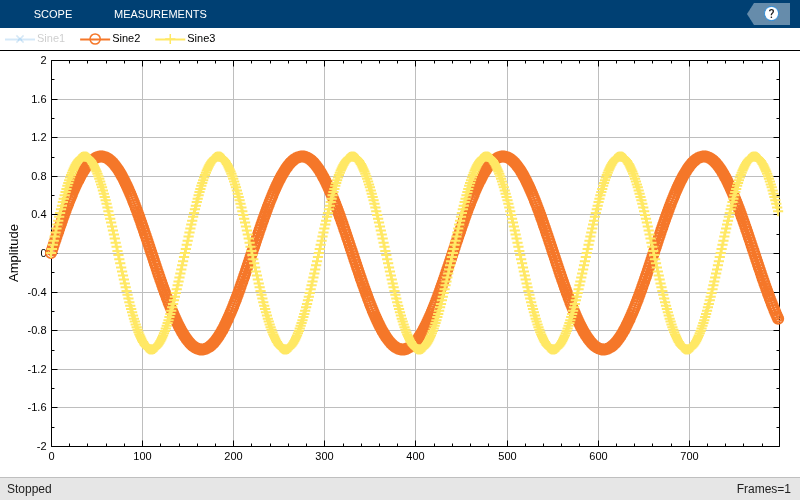The image size is (800, 500).
Task: Click the orange circle marker at the origin
Action: 51,253
